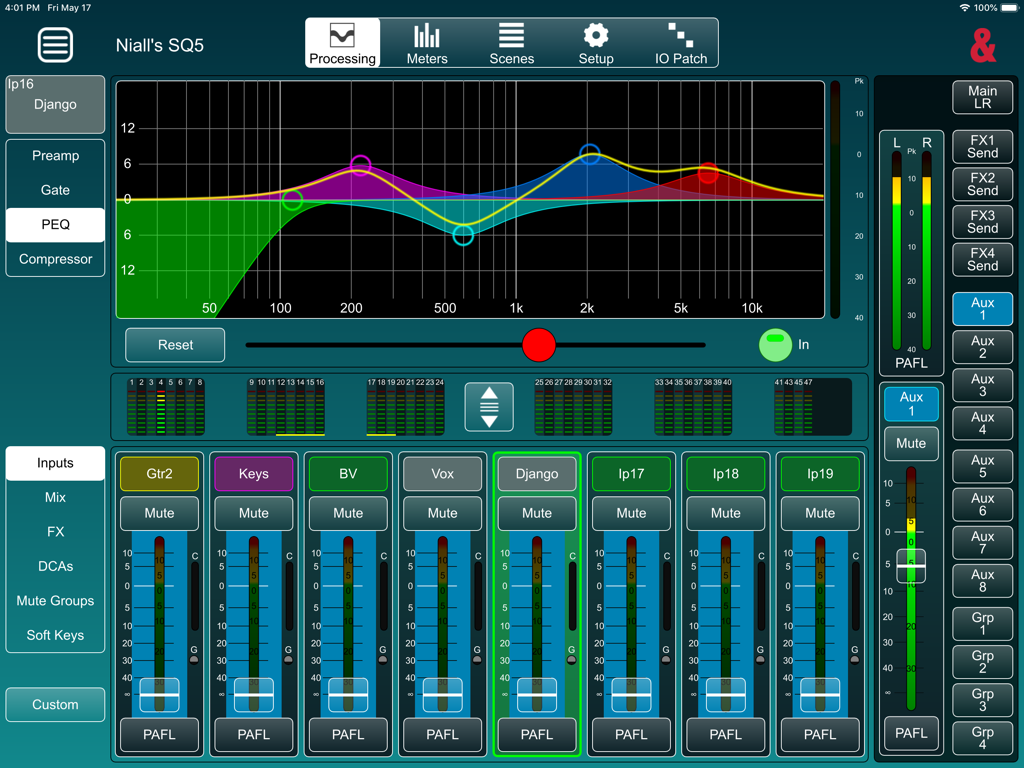Screen dimensions: 1024x768
Task: Select the Mix category in the sidebar
Action: coord(55,497)
